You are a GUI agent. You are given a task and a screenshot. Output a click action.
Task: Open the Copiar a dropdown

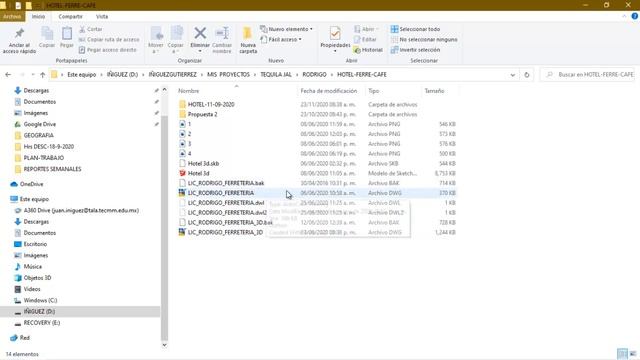176,40
